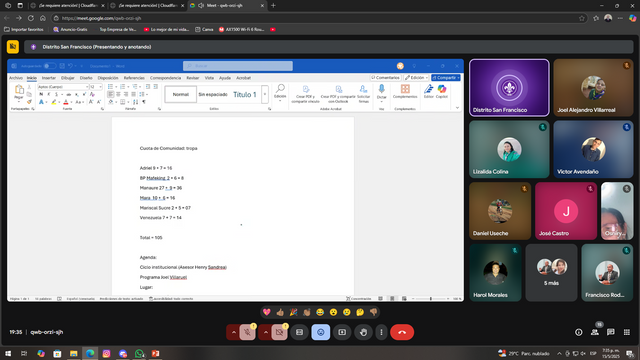
Task: Toggle italic formatting in Word ribbon
Action: pos(49,94)
